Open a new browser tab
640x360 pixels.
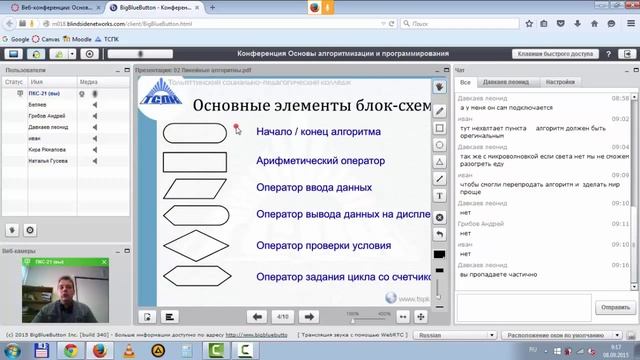click(x=212, y=7)
